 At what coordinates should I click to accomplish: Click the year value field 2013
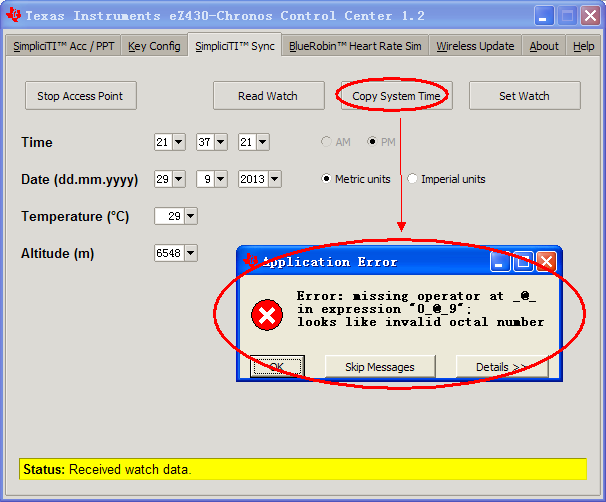[253, 179]
